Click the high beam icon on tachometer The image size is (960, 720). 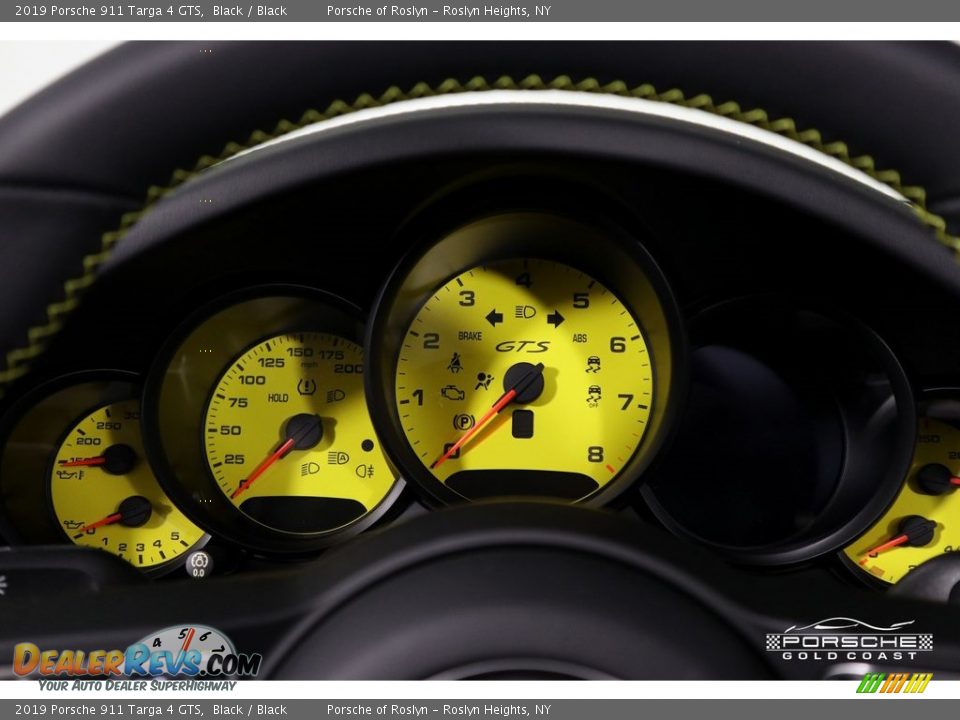pyautogui.click(x=525, y=312)
